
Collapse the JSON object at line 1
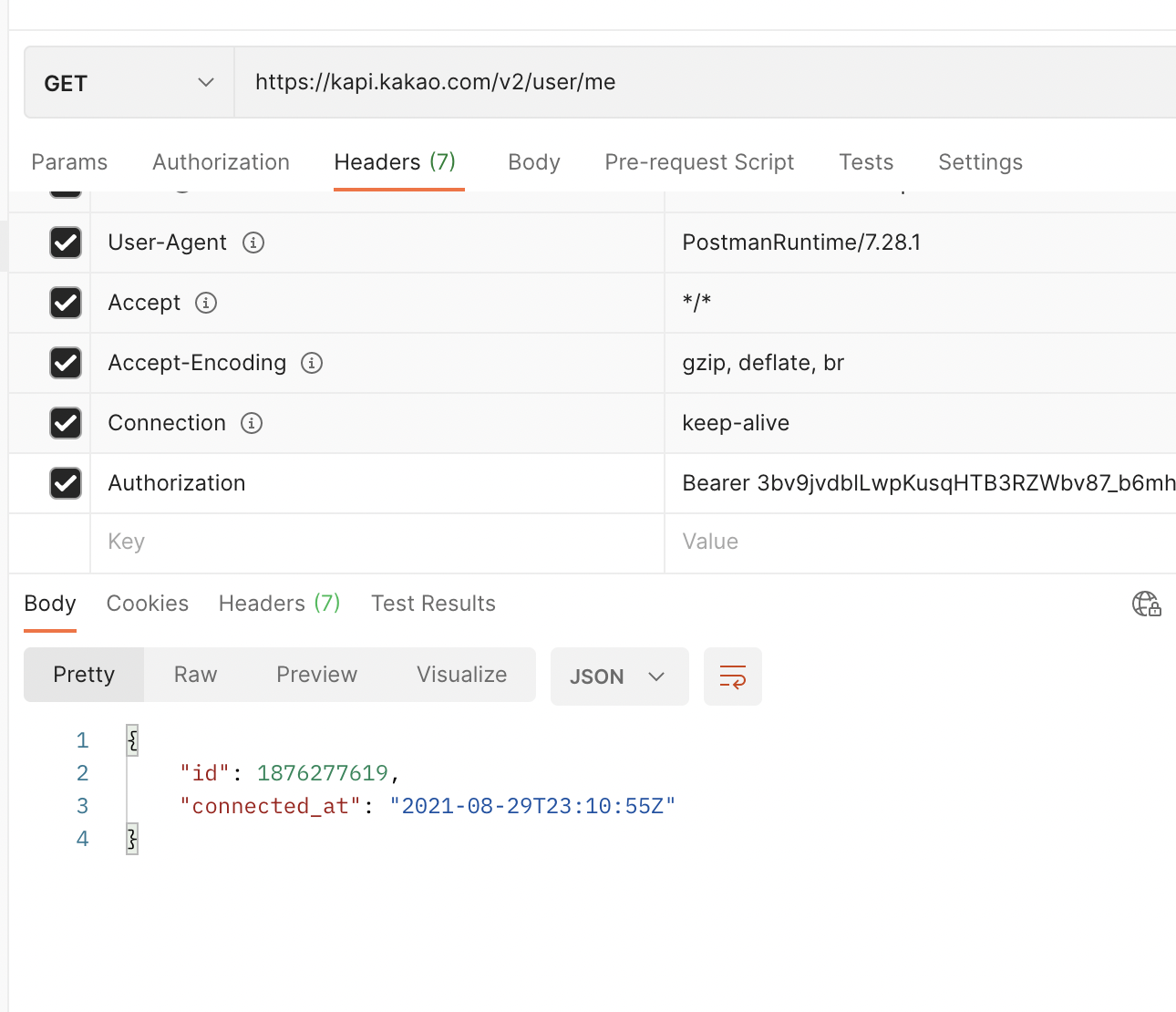click(x=131, y=740)
